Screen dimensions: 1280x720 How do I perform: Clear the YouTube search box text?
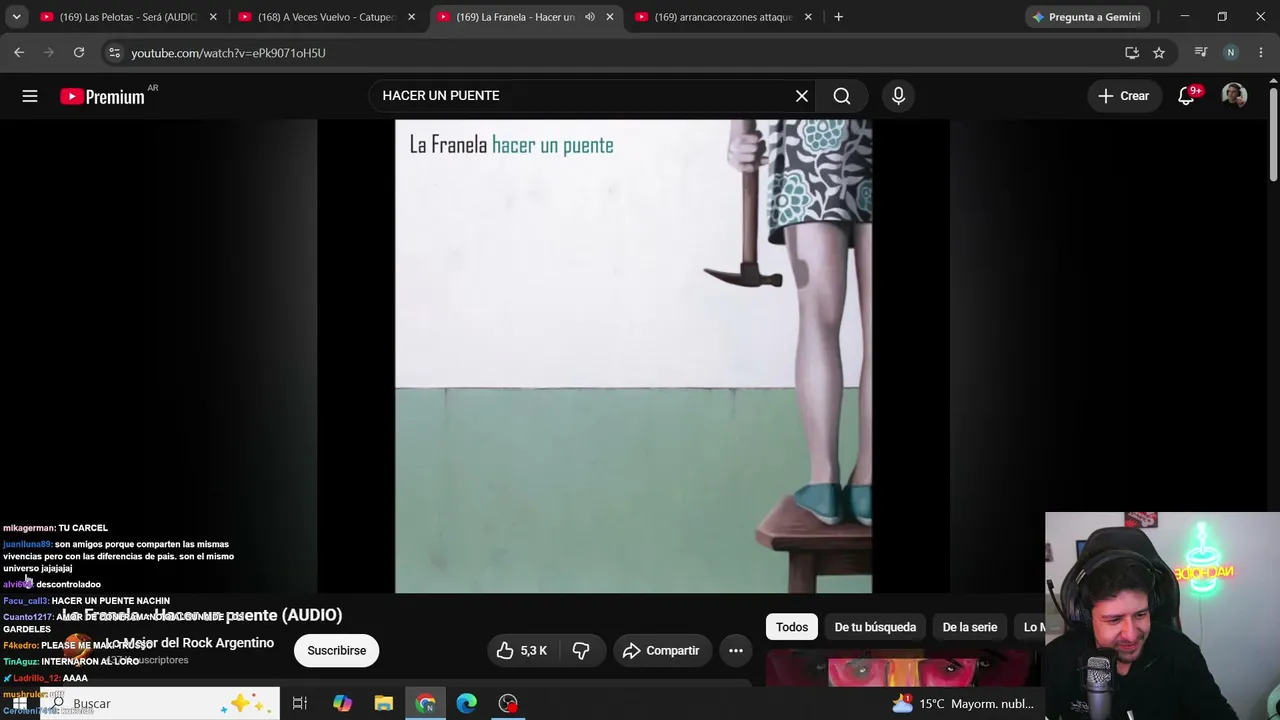[x=802, y=96]
